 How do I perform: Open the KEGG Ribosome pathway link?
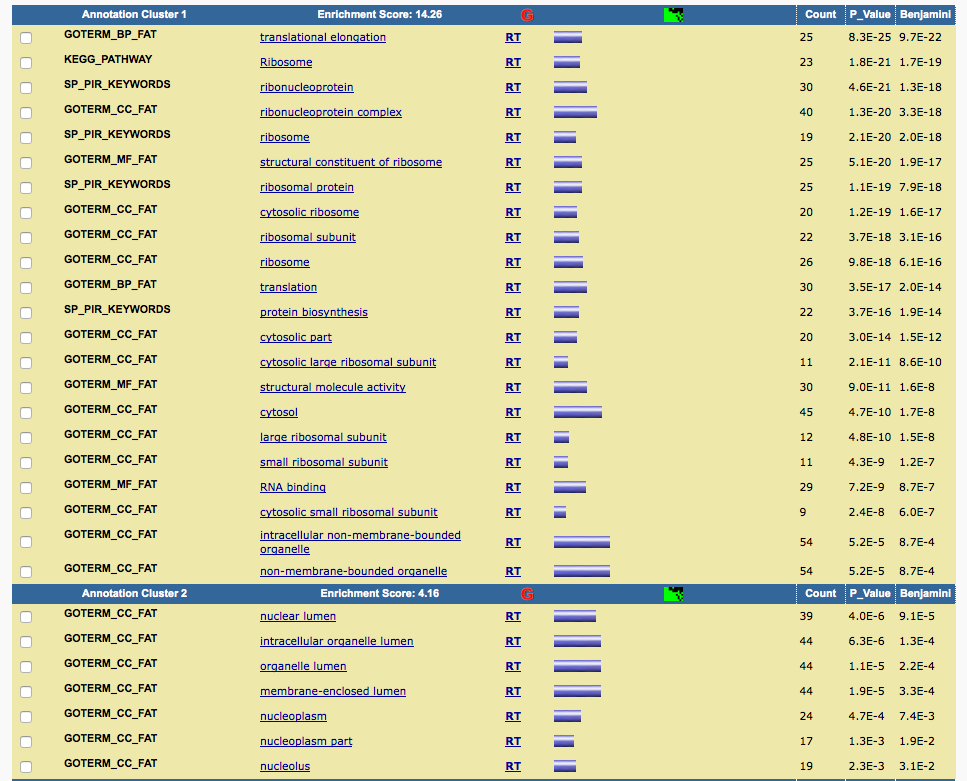coord(286,62)
